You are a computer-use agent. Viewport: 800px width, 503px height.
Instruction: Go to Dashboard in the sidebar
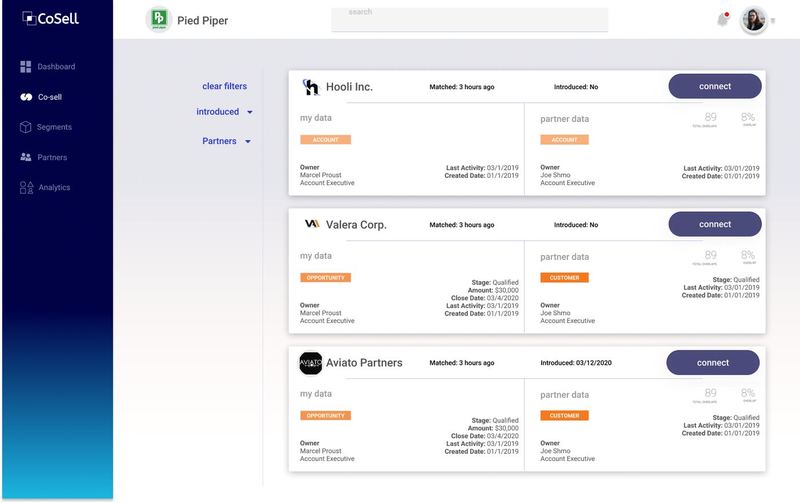click(x=56, y=67)
